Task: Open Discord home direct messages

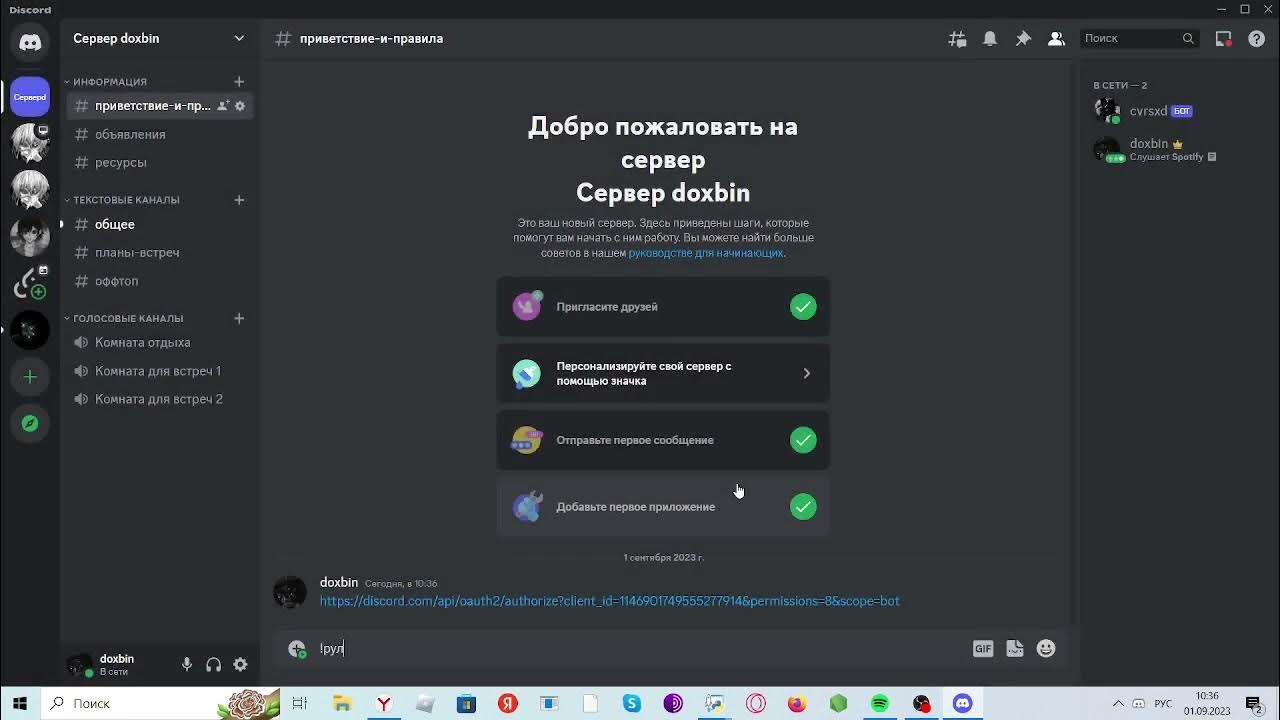Action: point(30,43)
